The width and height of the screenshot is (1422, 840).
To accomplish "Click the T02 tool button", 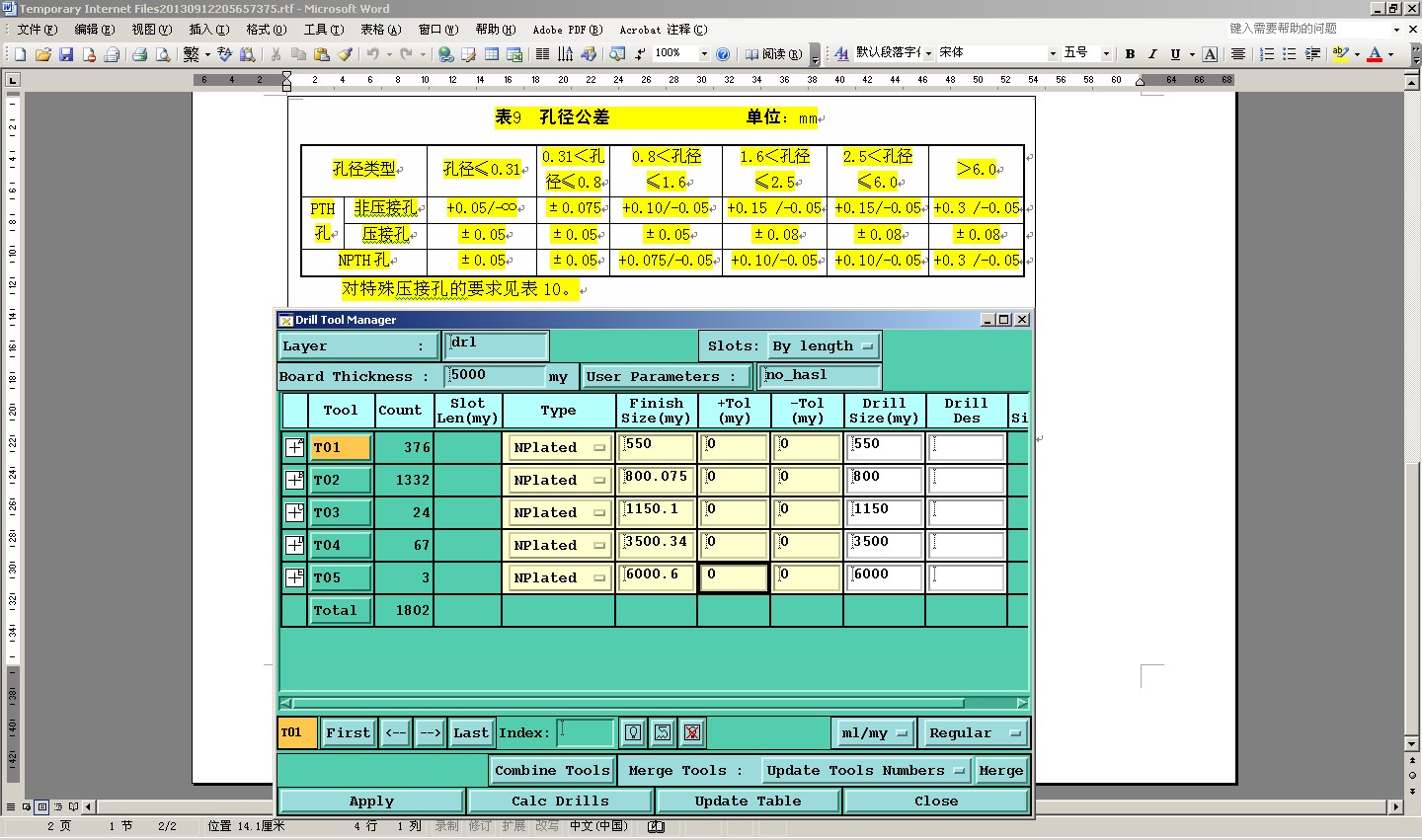I will (341, 480).
